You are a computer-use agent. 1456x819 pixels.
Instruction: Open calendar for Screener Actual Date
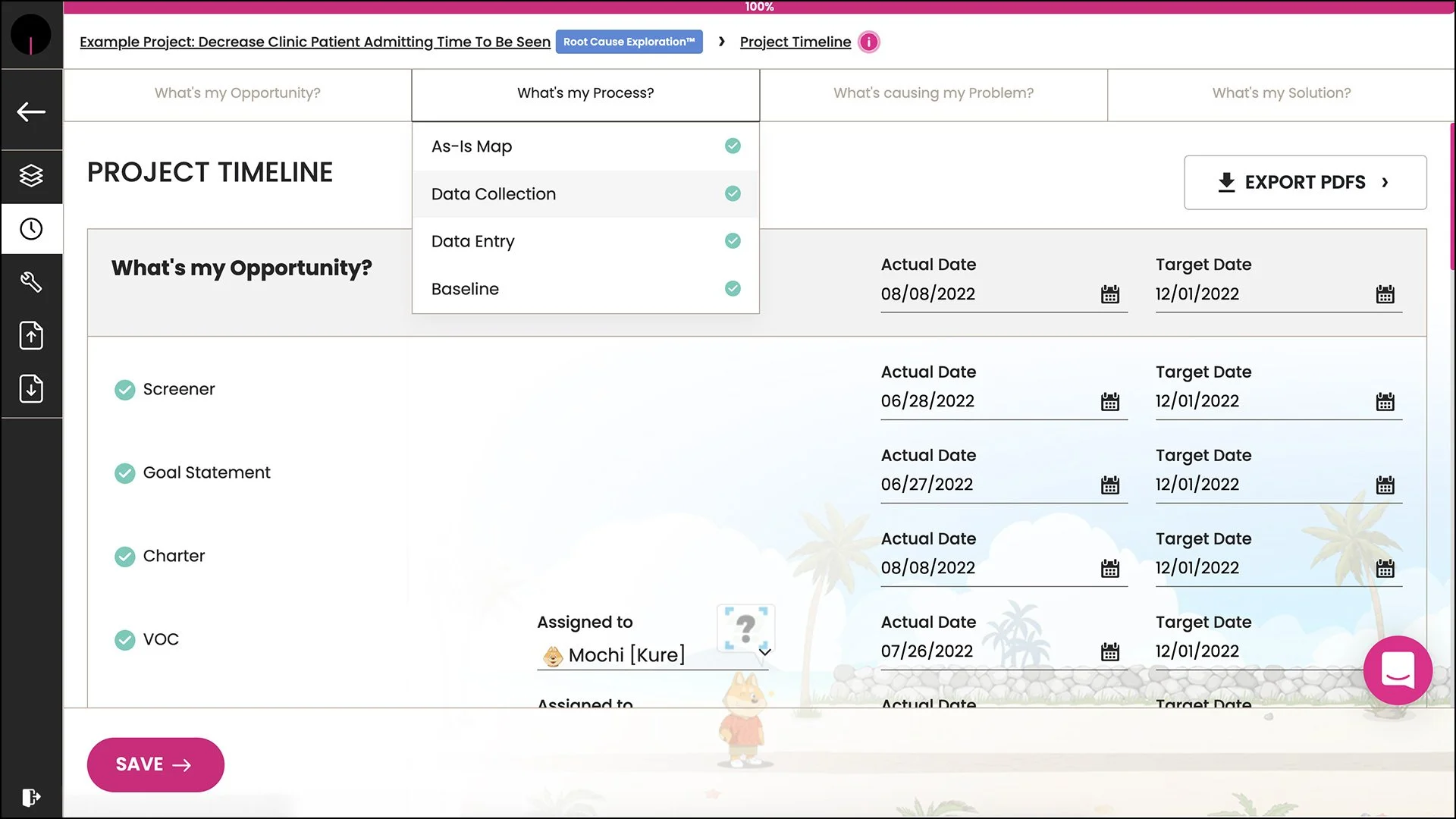pos(1110,401)
